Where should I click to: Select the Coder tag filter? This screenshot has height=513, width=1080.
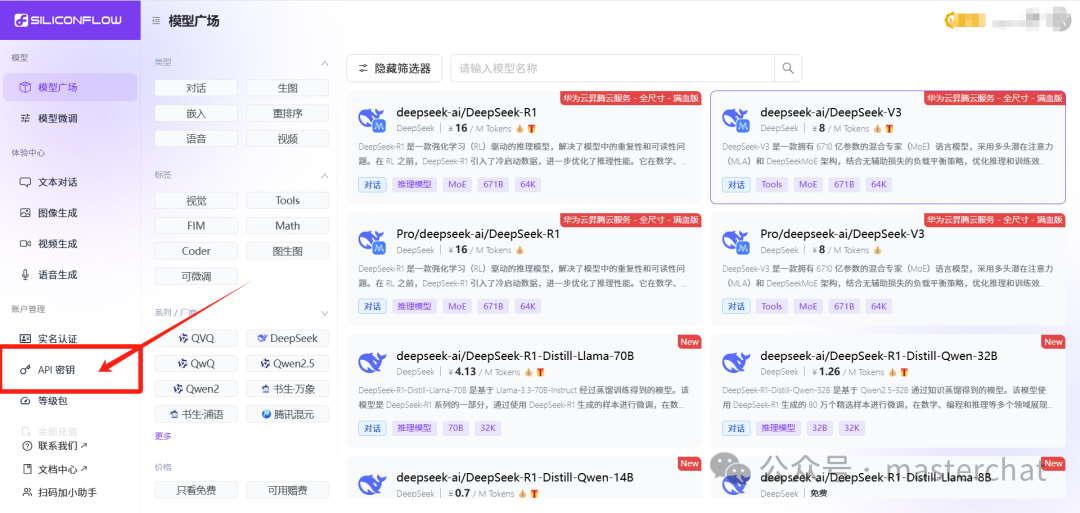196,251
